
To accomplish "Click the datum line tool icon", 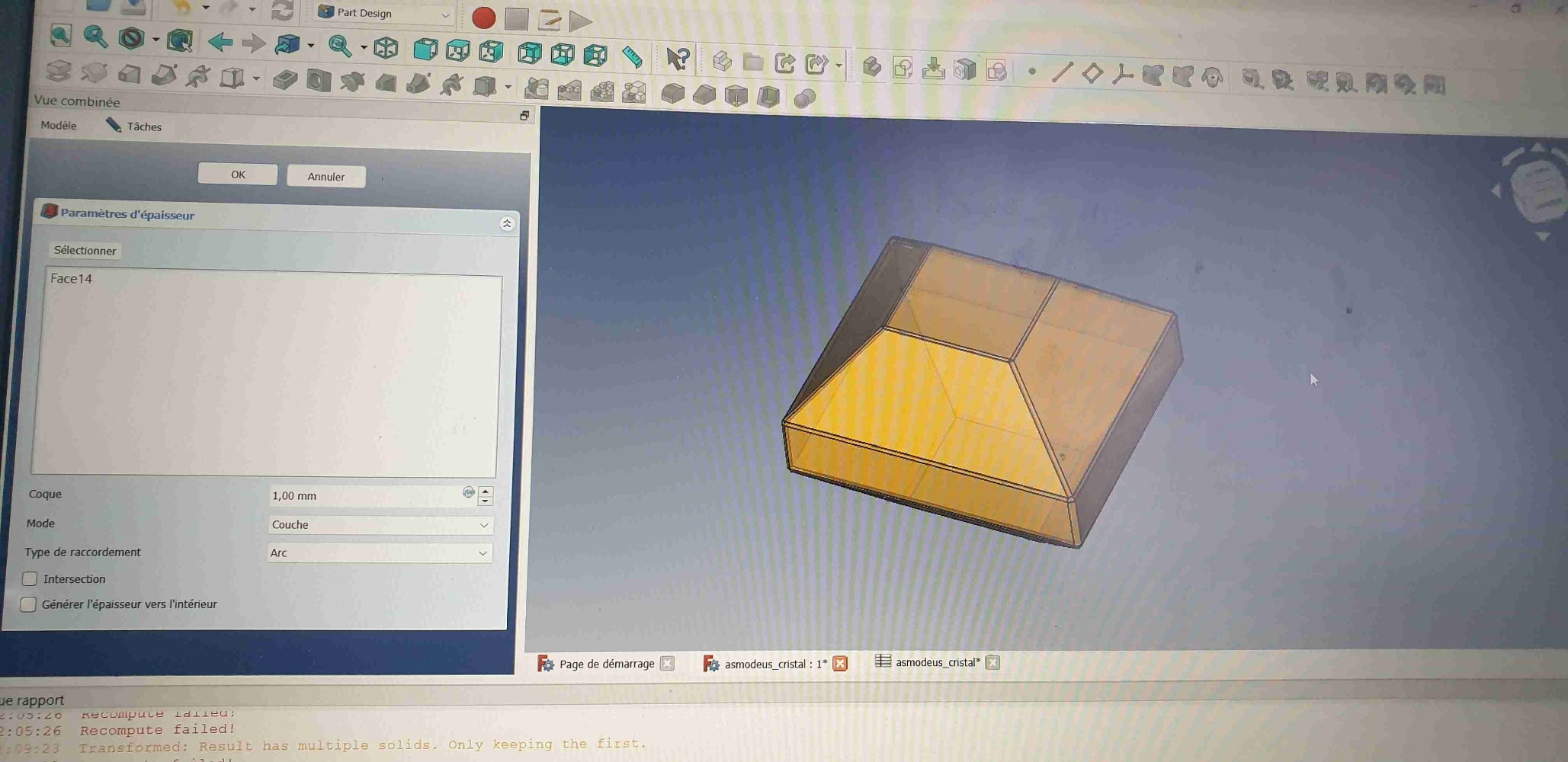I will click(1062, 72).
